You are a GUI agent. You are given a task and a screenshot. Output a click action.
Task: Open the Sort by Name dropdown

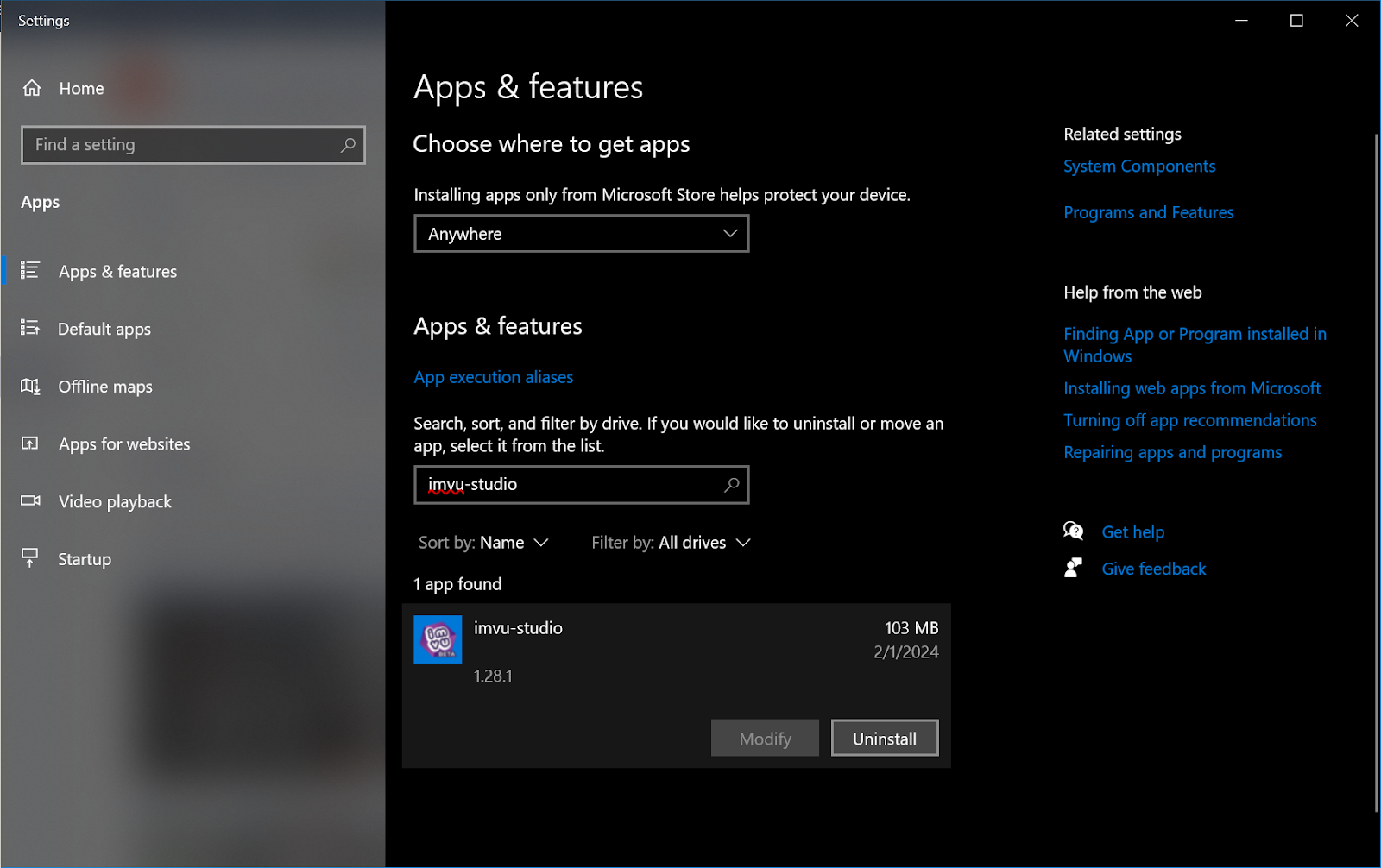tap(483, 543)
